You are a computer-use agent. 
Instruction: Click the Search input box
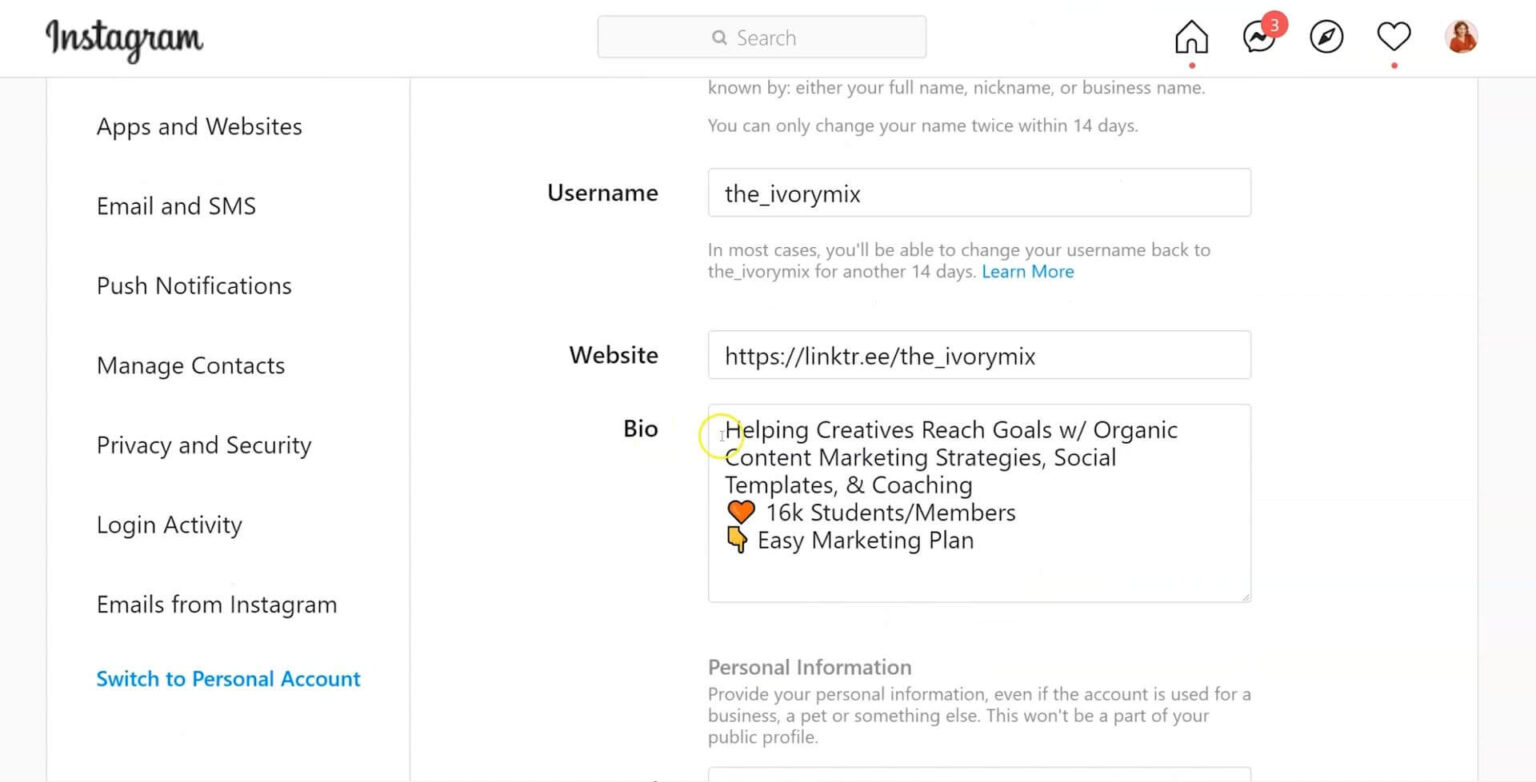(762, 38)
